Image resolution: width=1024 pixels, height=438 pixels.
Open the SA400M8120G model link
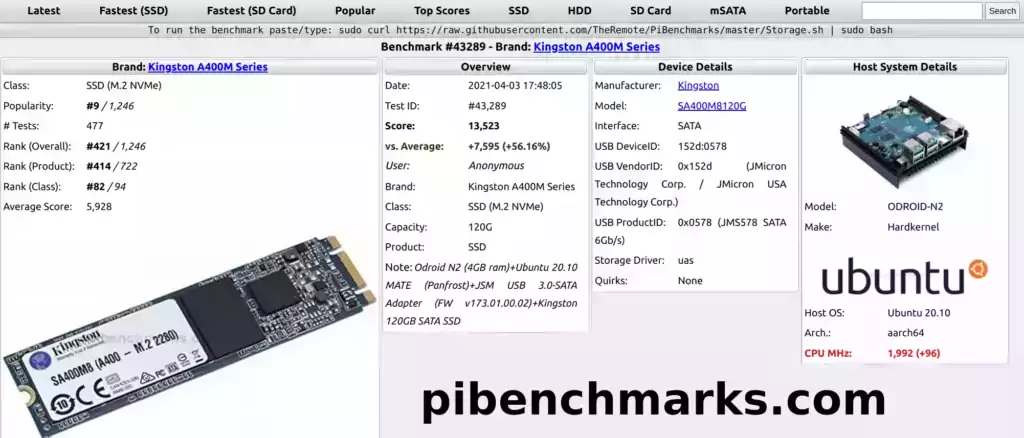pos(712,106)
